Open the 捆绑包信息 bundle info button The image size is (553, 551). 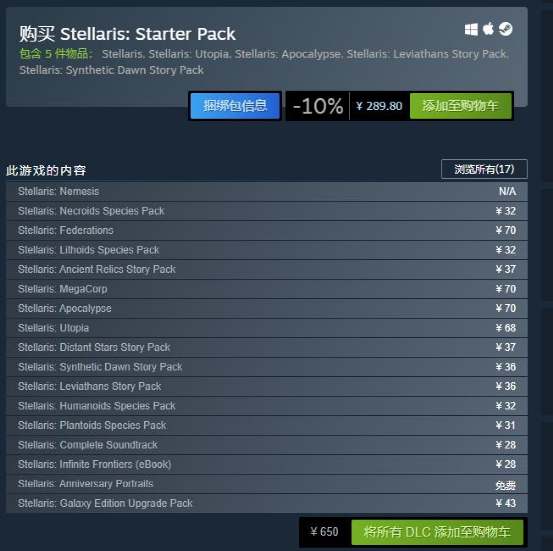[235, 106]
